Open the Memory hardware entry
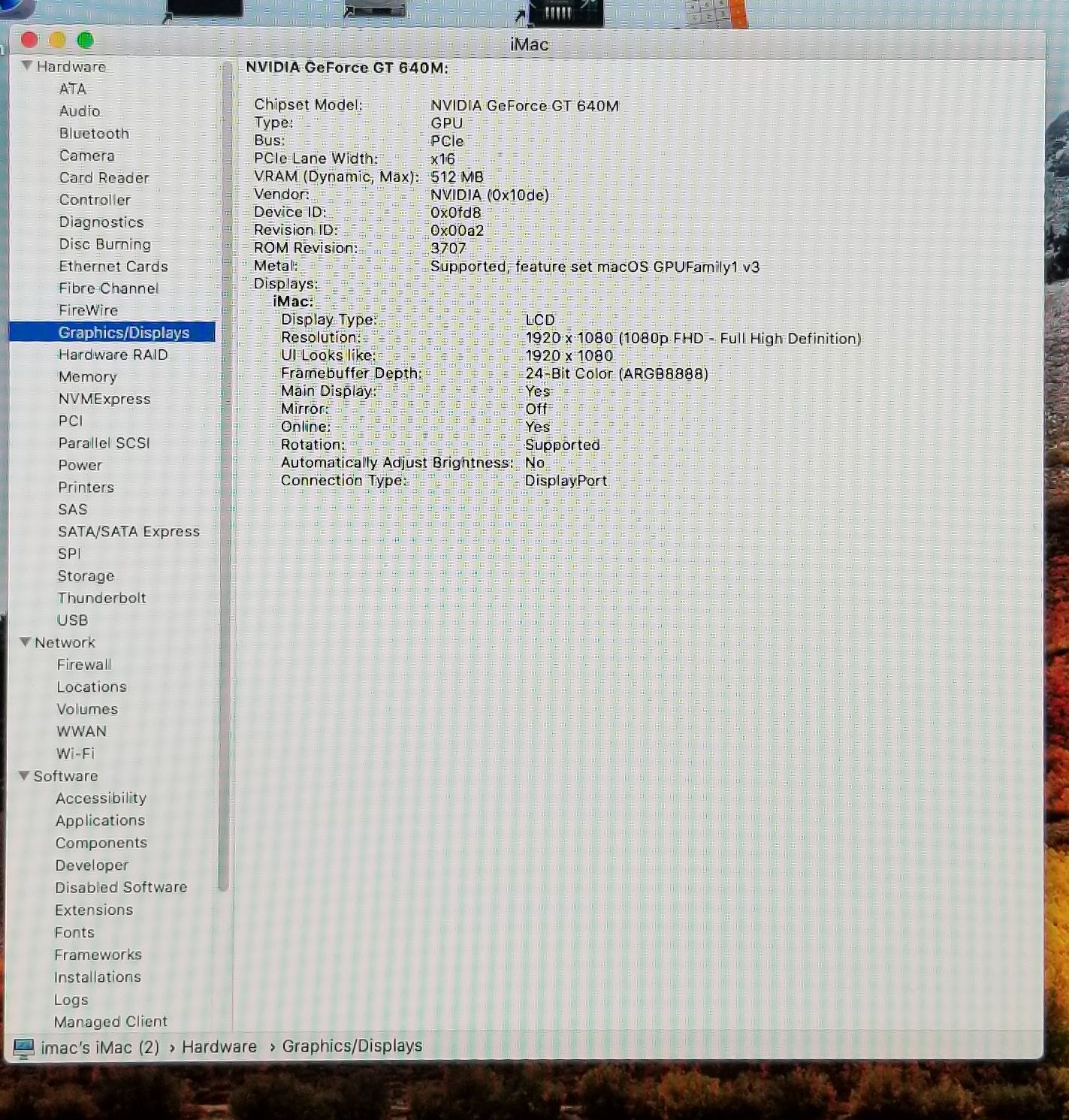The height and width of the screenshot is (1120, 1069). (87, 376)
